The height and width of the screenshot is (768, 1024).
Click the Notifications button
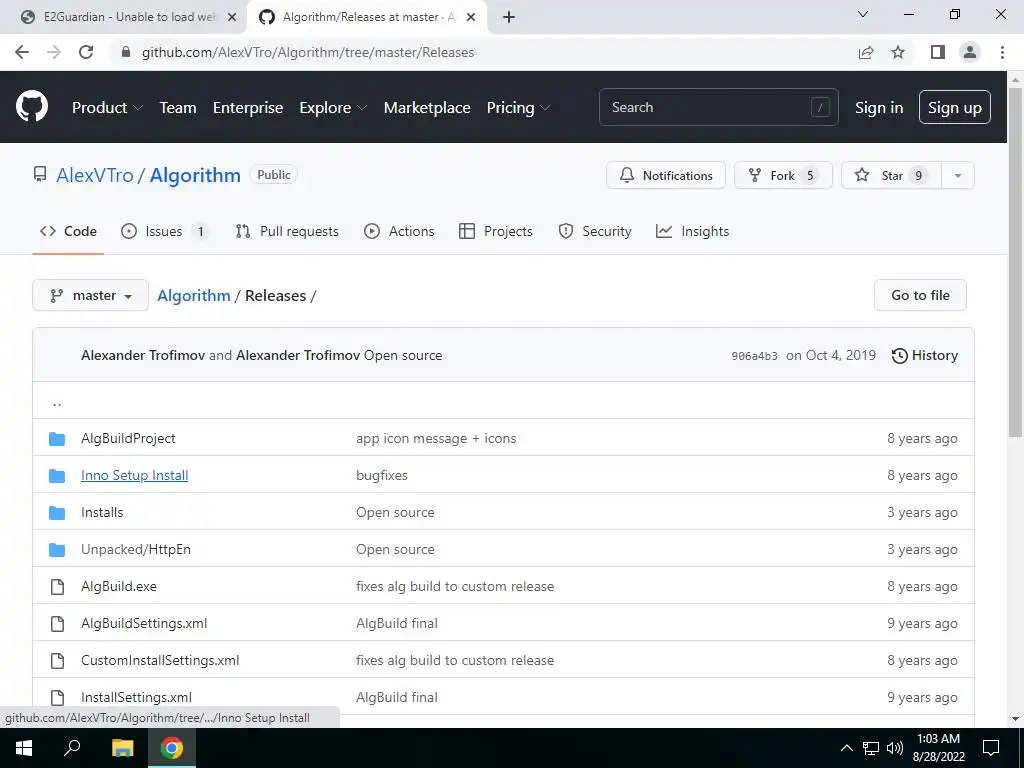click(665, 175)
